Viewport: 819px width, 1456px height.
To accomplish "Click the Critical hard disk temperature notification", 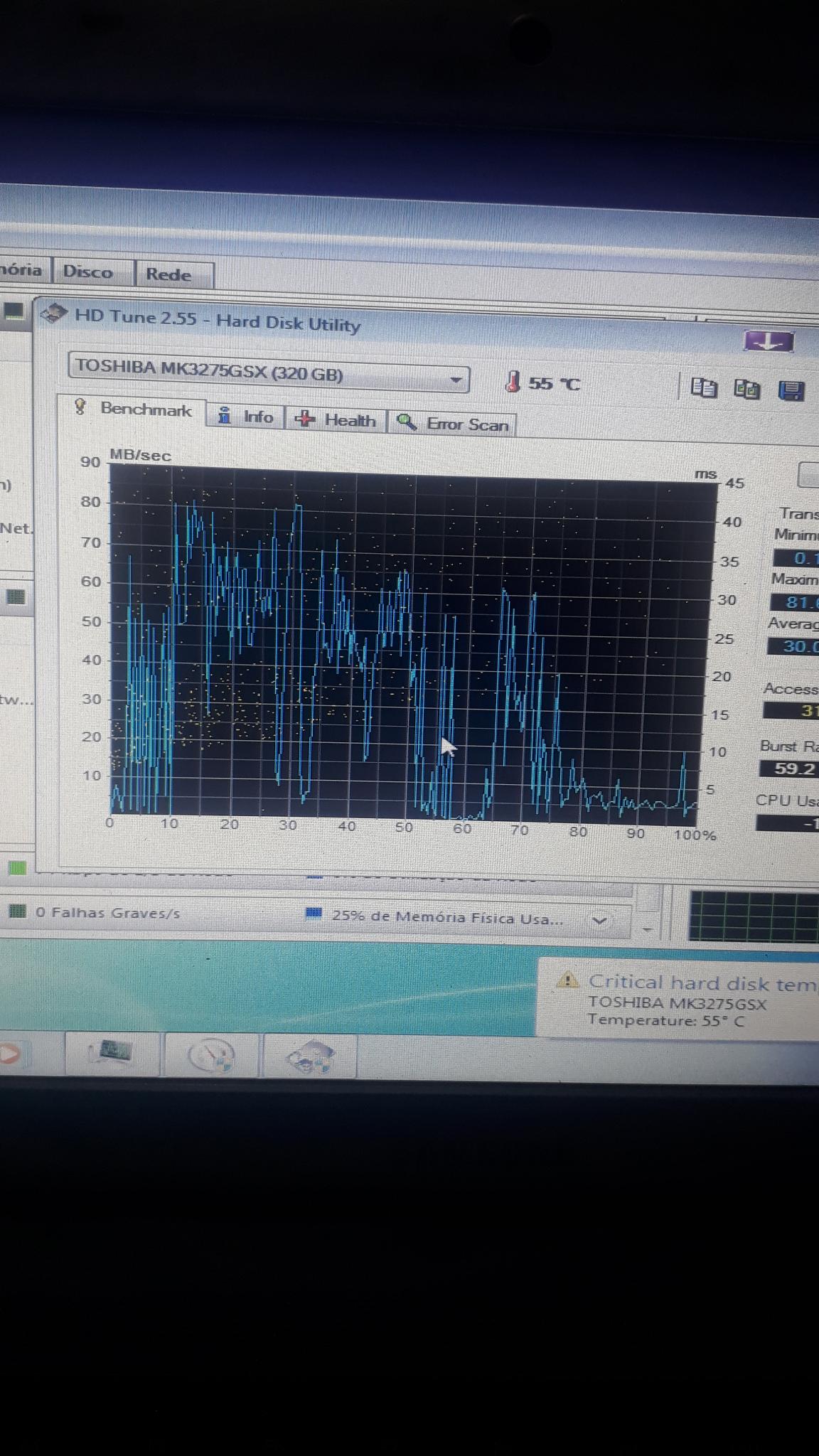I will [x=678, y=998].
